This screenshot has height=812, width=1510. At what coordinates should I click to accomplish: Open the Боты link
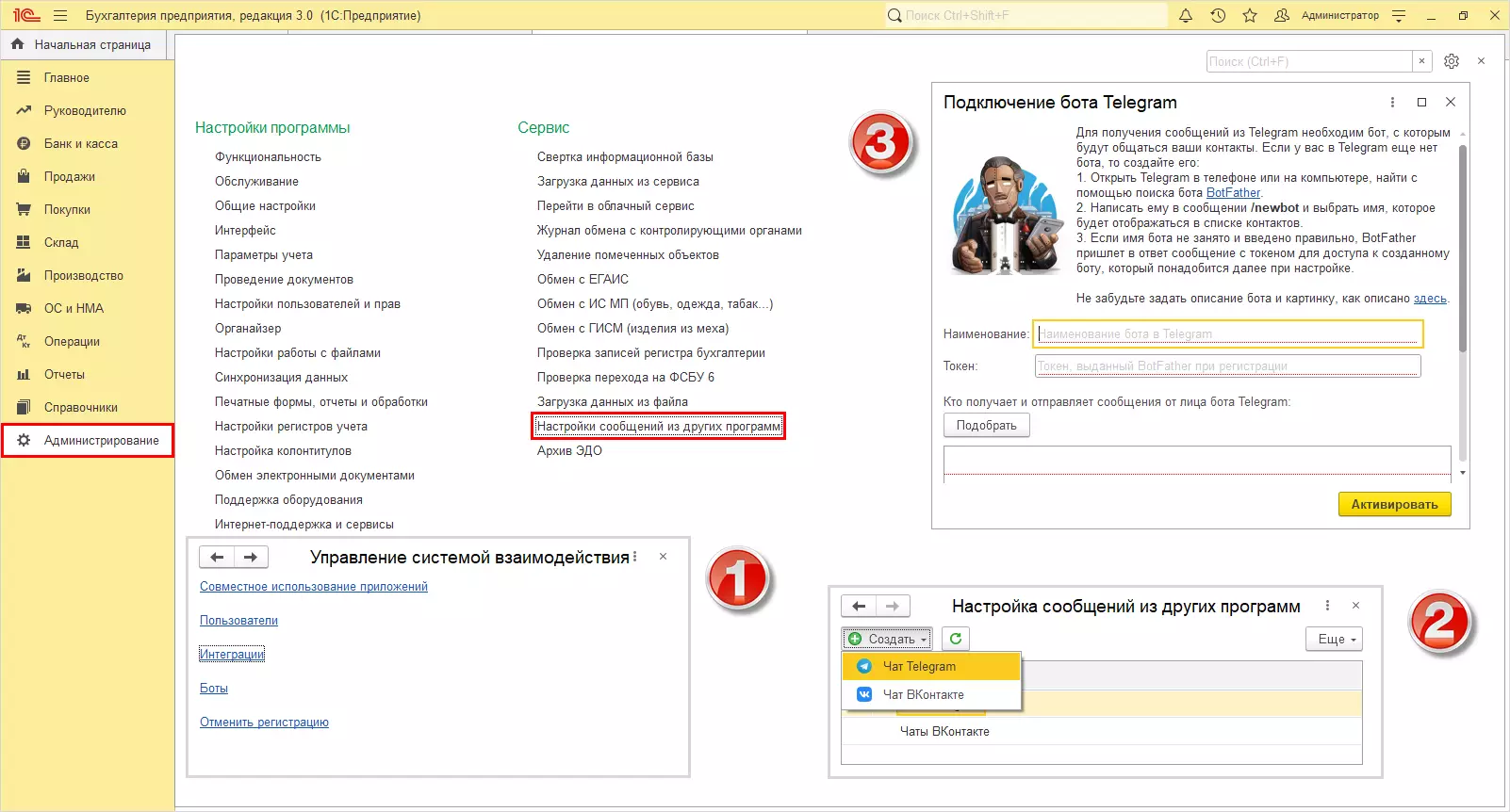click(x=214, y=689)
